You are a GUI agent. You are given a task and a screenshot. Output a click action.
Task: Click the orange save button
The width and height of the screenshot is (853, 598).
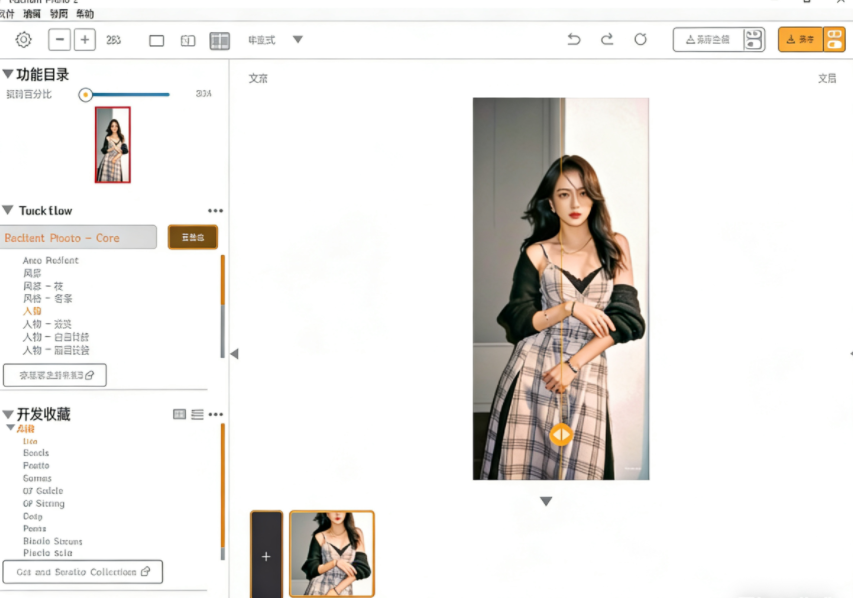coord(800,40)
